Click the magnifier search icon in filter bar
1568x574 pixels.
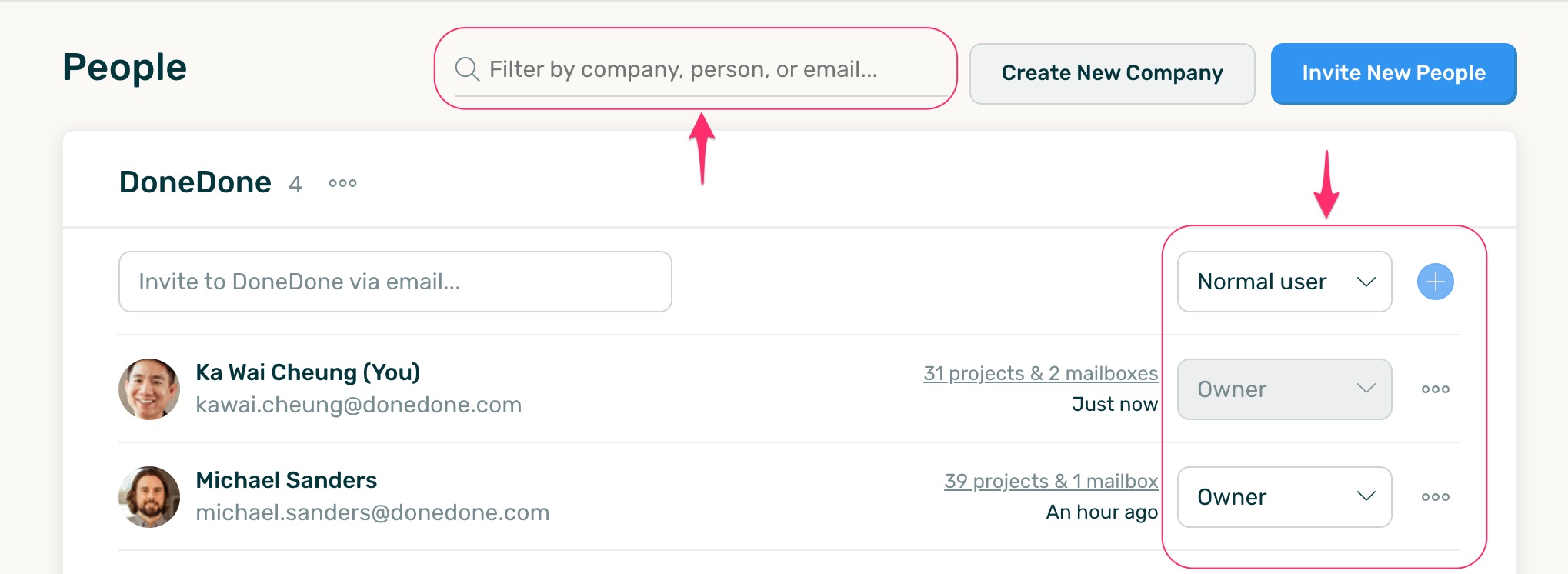[466, 69]
